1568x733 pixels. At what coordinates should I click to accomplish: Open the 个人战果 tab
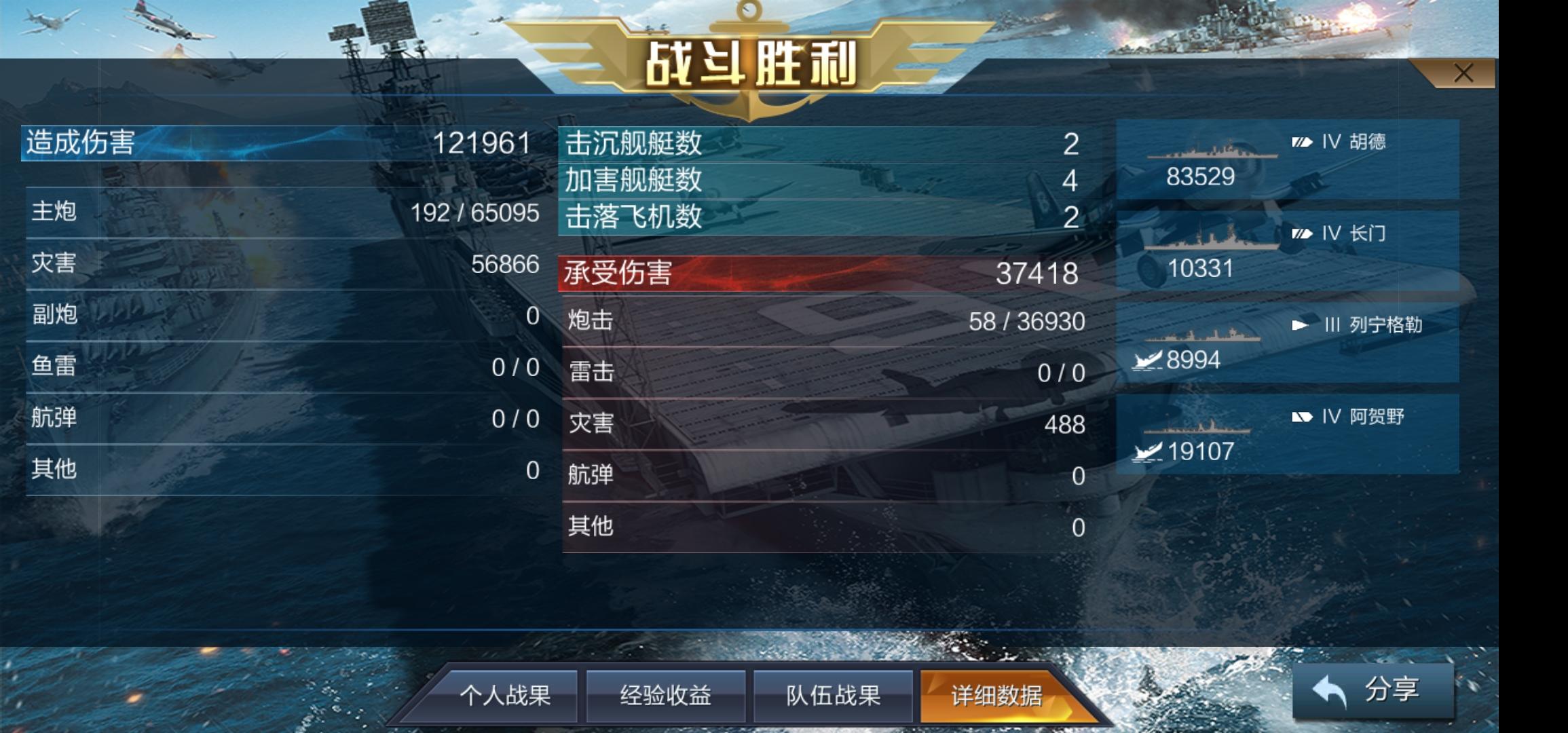505,695
